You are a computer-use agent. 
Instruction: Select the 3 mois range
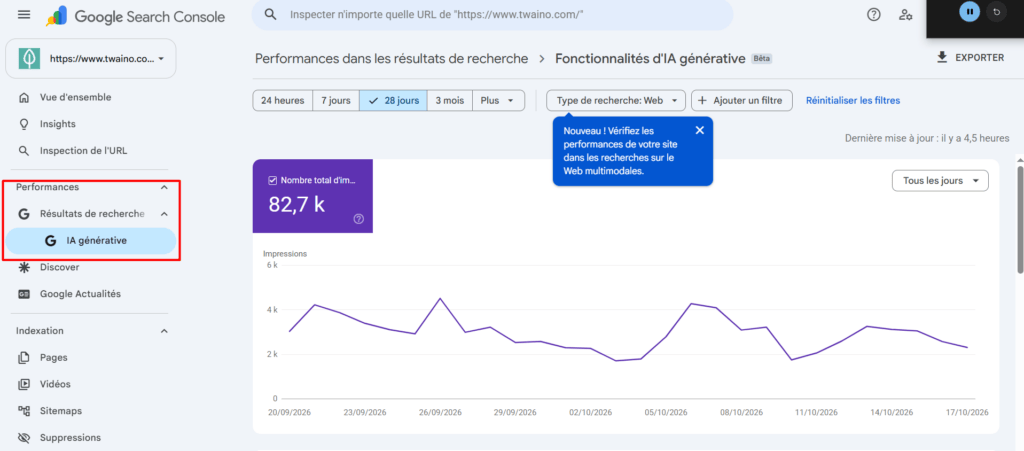click(450, 101)
